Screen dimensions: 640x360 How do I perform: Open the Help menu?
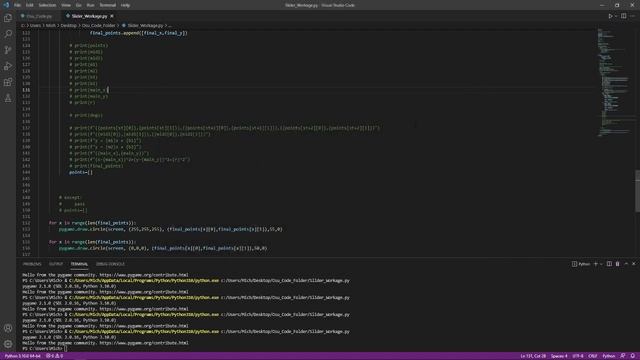(125, 5)
